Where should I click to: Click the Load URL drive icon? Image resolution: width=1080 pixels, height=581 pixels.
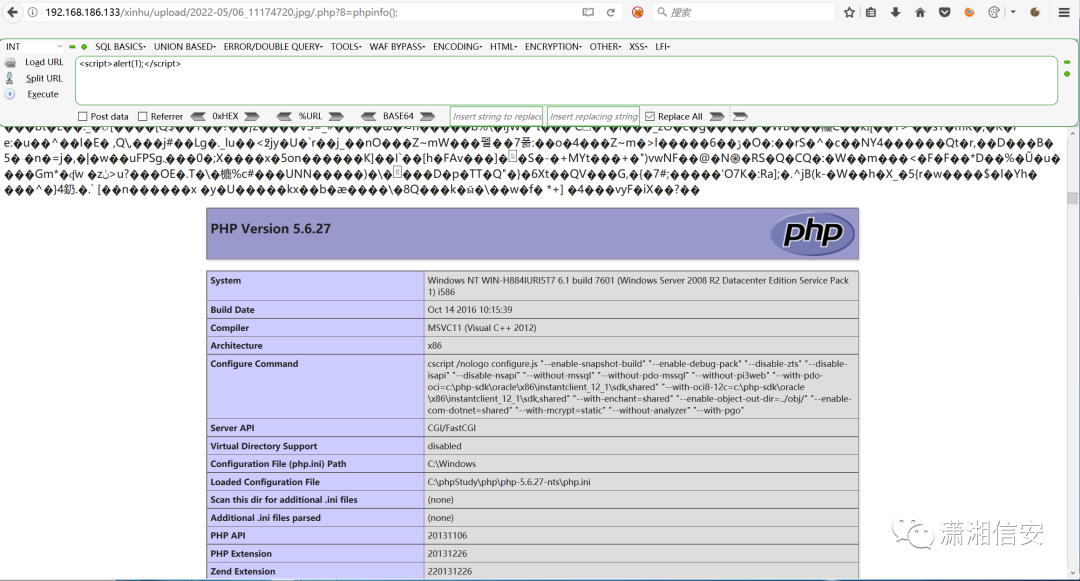pyautogui.click(x=10, y=63)
